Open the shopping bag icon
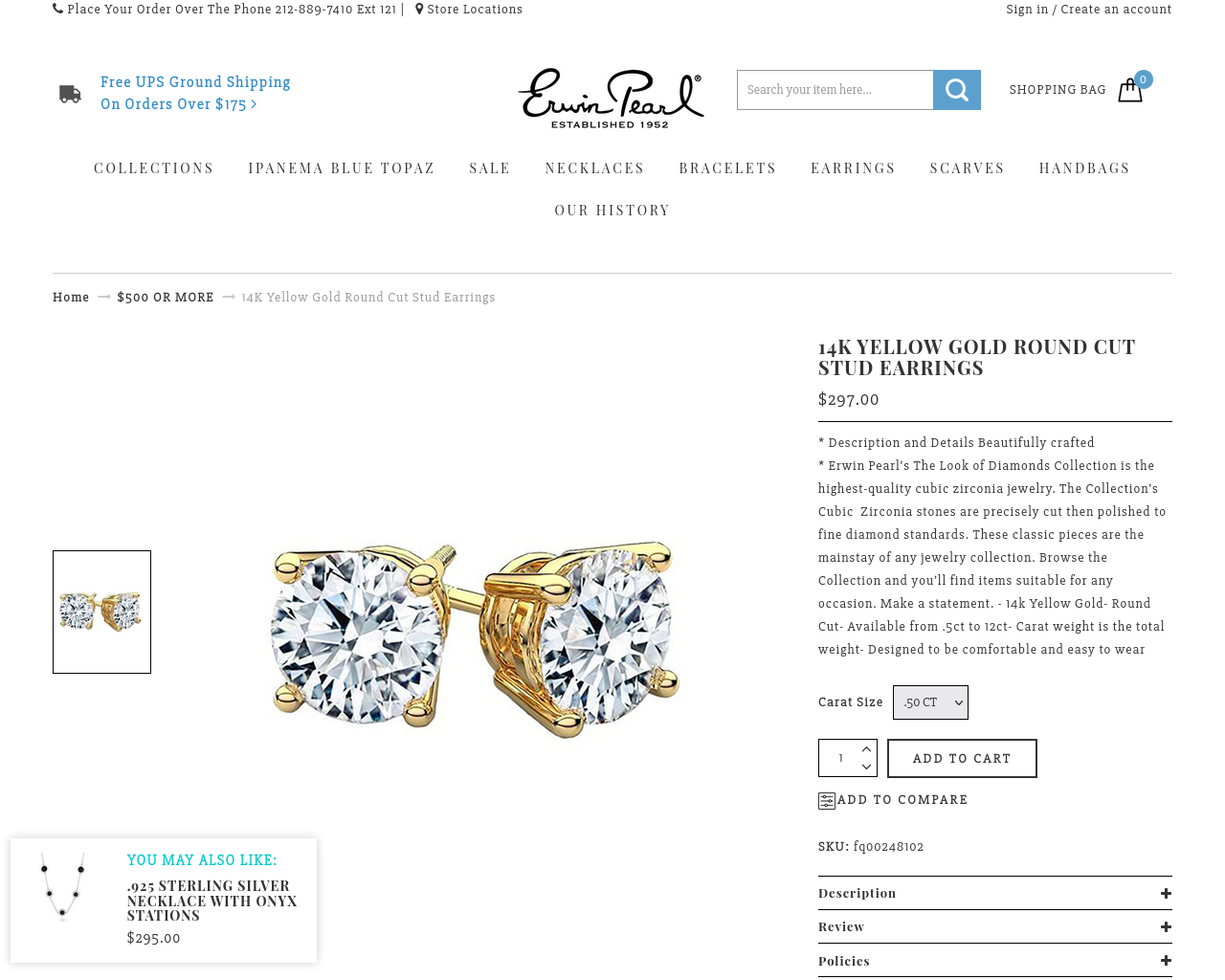Image resolution: width=1225 pixels, height=980 pixels. (1130, 90)
